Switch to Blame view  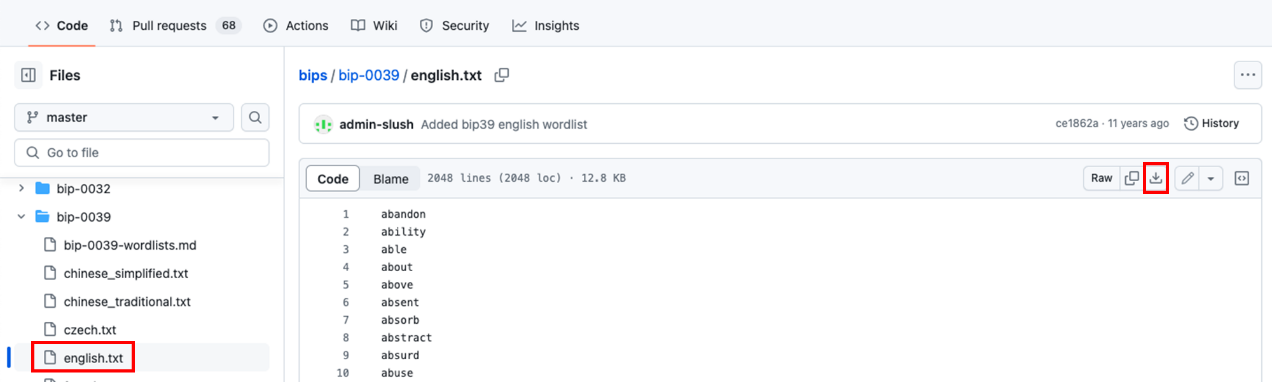pos(391,179)
